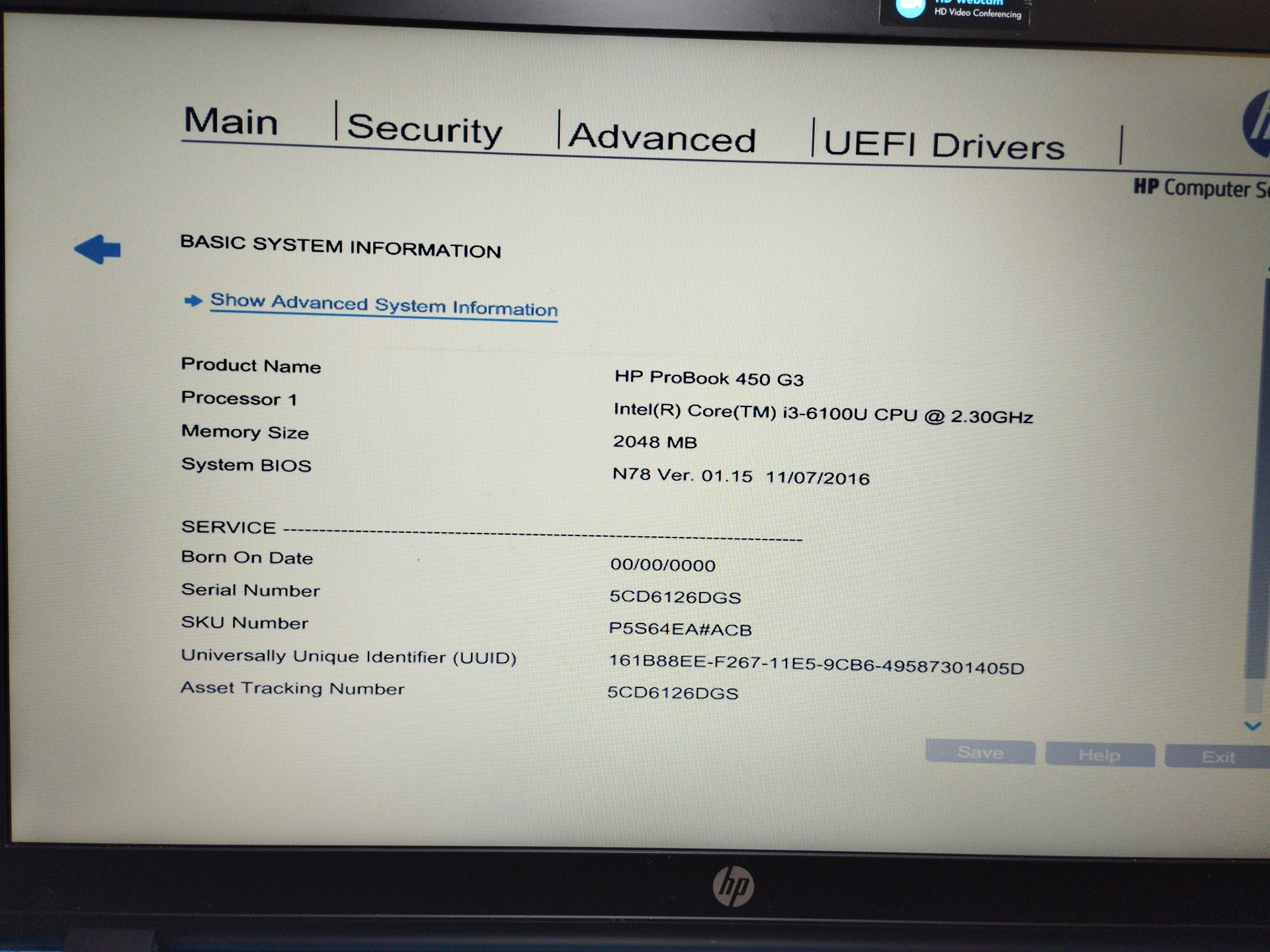Select the P5S64EA#ACB SKU value
Image resolution: width=1270 pixels, height=952 pixels.
[680, 629]
